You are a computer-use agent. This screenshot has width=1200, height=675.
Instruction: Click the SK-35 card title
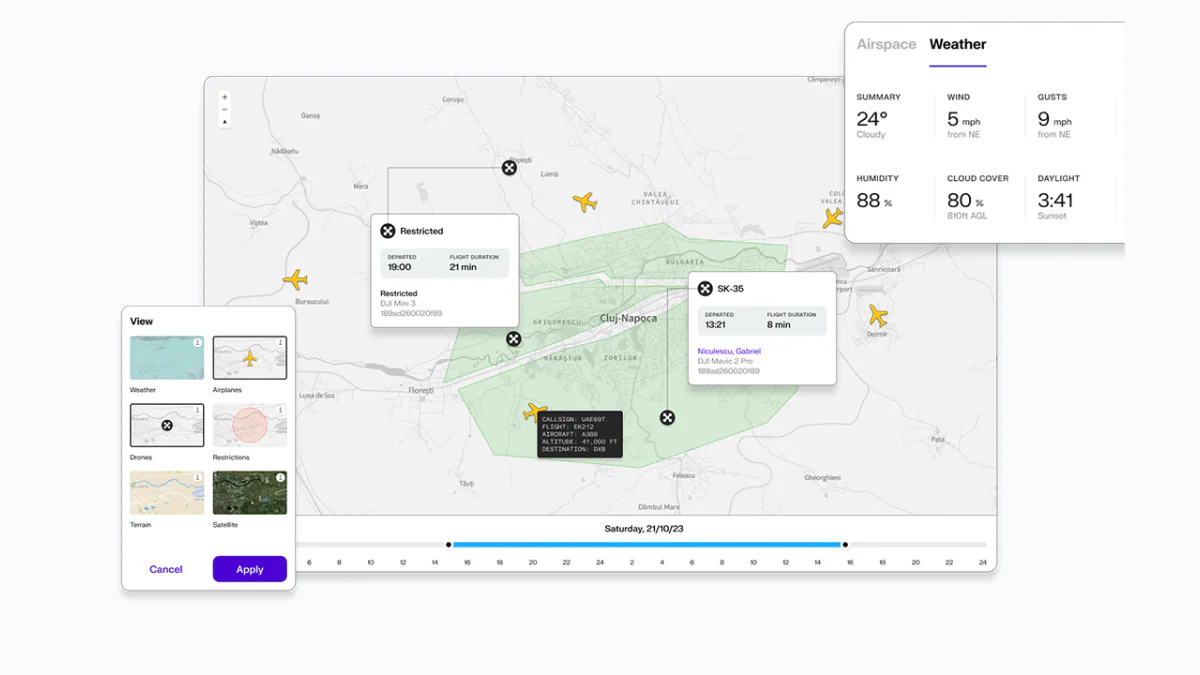pos(730,288)
